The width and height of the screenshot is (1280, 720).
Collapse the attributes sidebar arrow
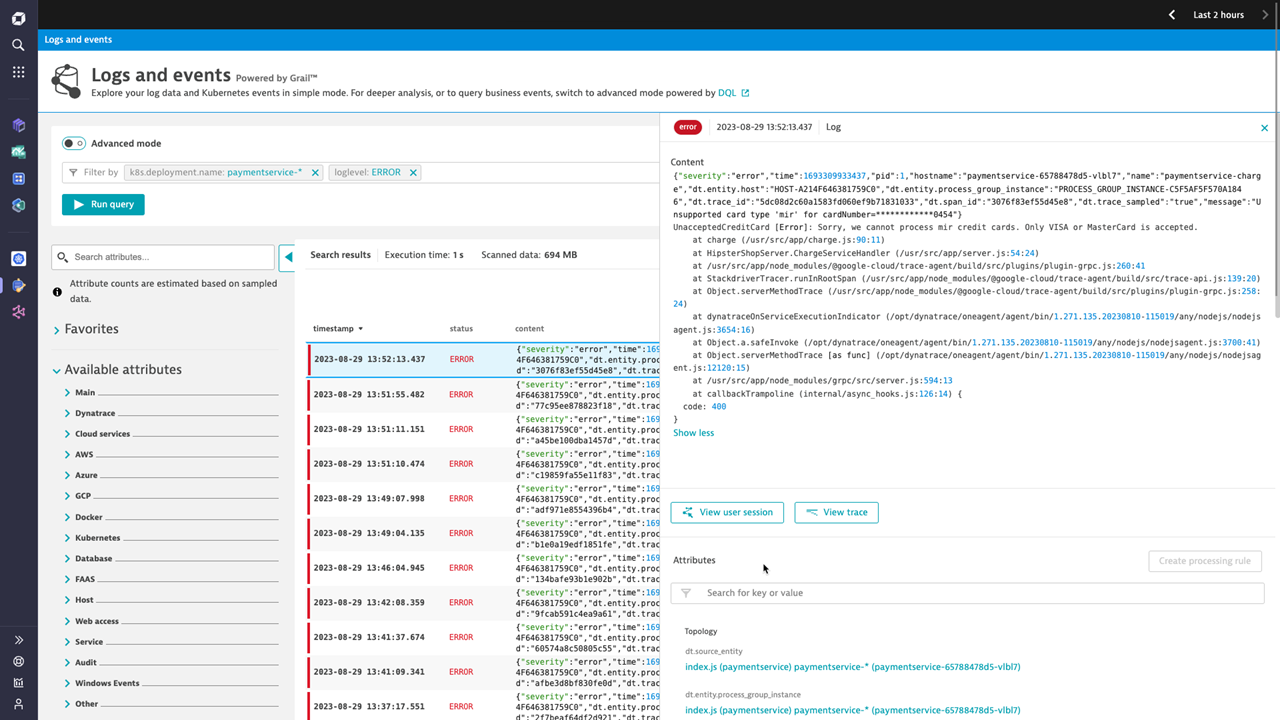[x=288, y=257]
